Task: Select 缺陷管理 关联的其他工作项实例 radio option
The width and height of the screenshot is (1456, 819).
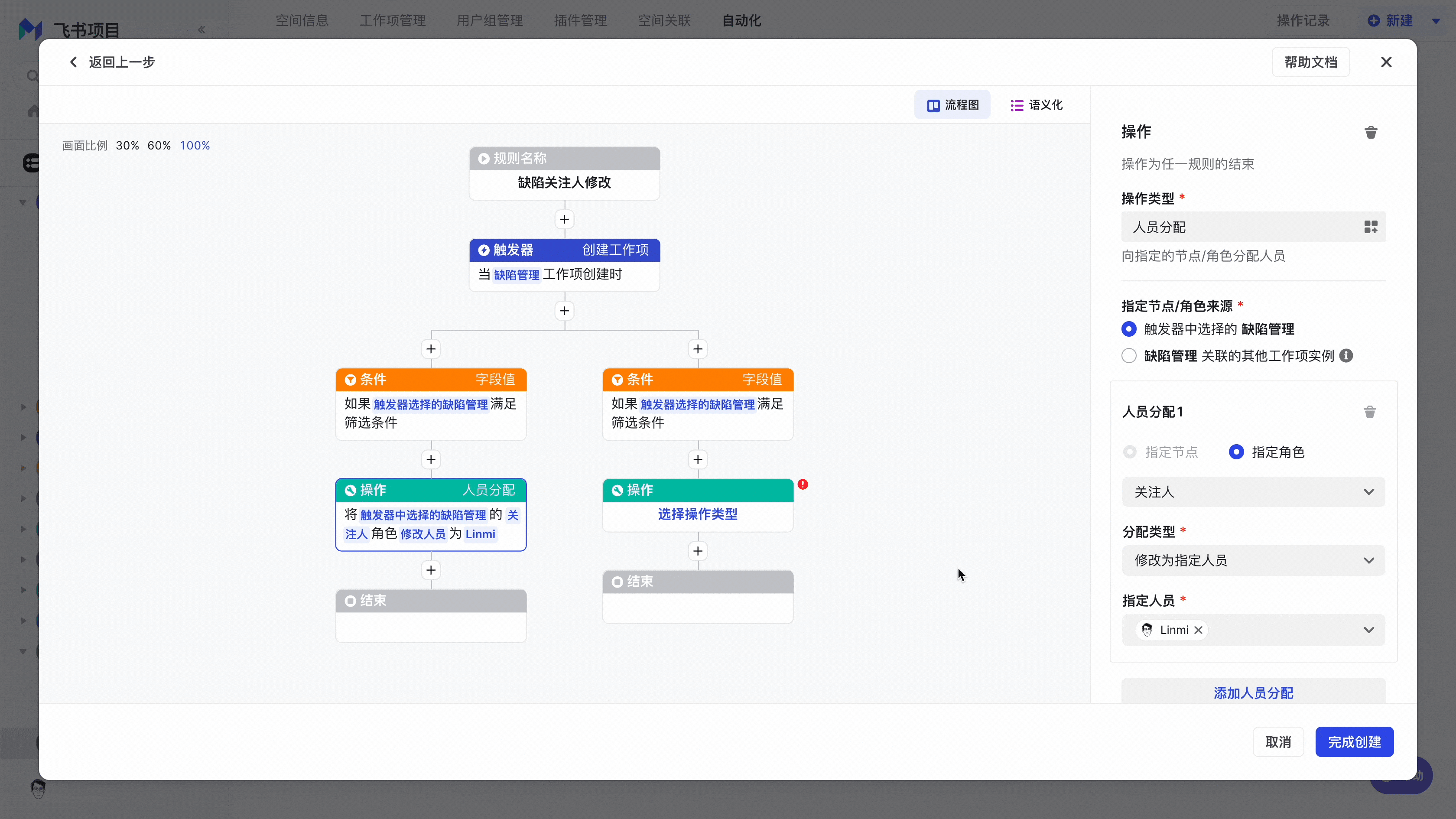Action: [1129, 355]
